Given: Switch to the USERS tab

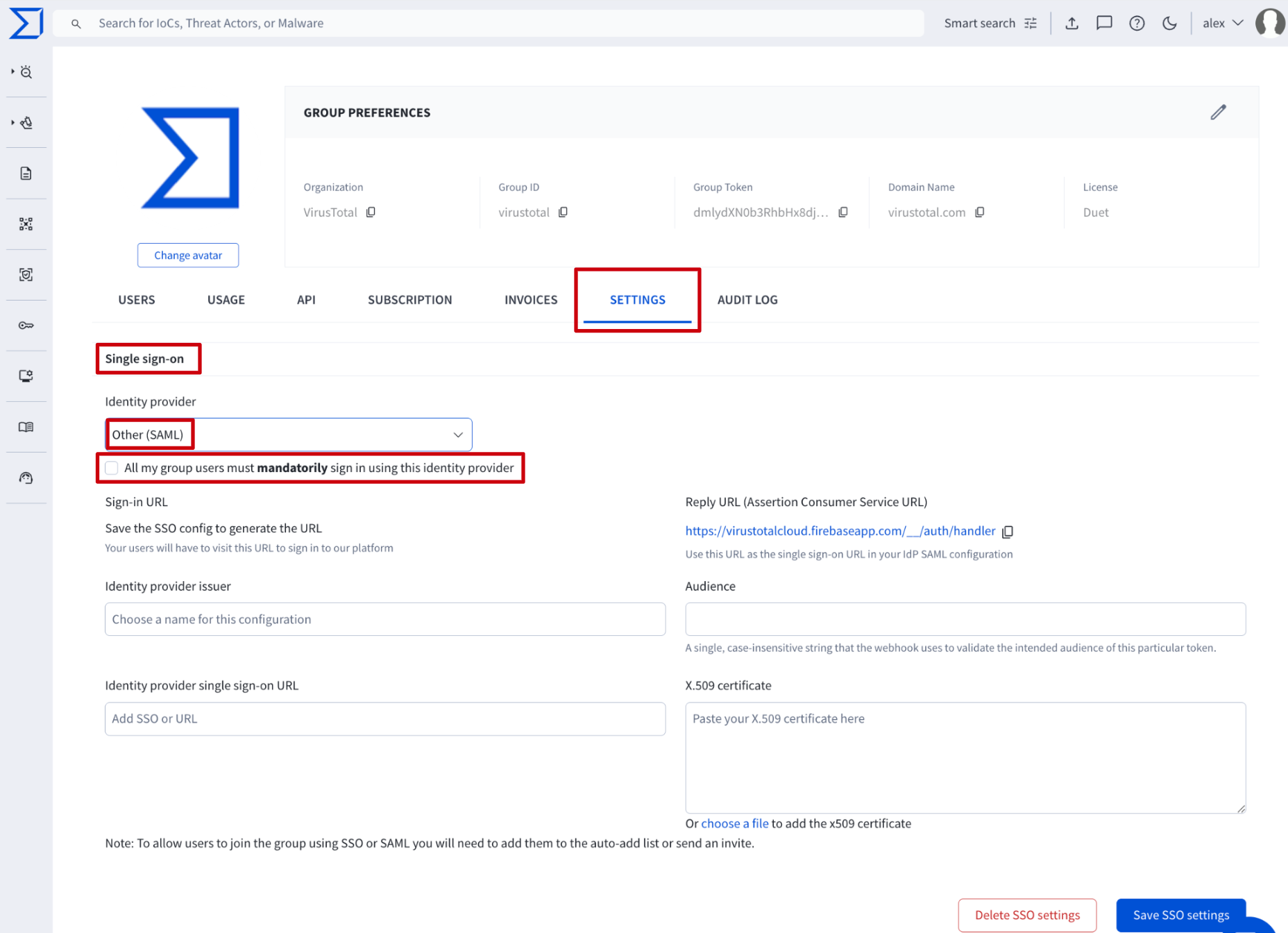Looking at the screenshot, I should tap(137, 300).
